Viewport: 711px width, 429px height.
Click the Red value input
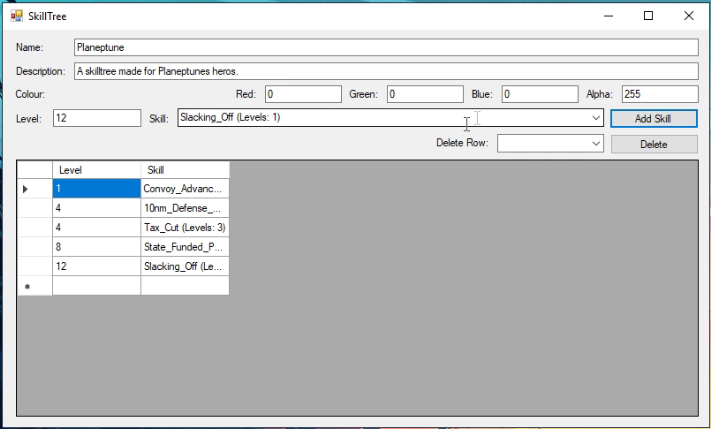303,94
